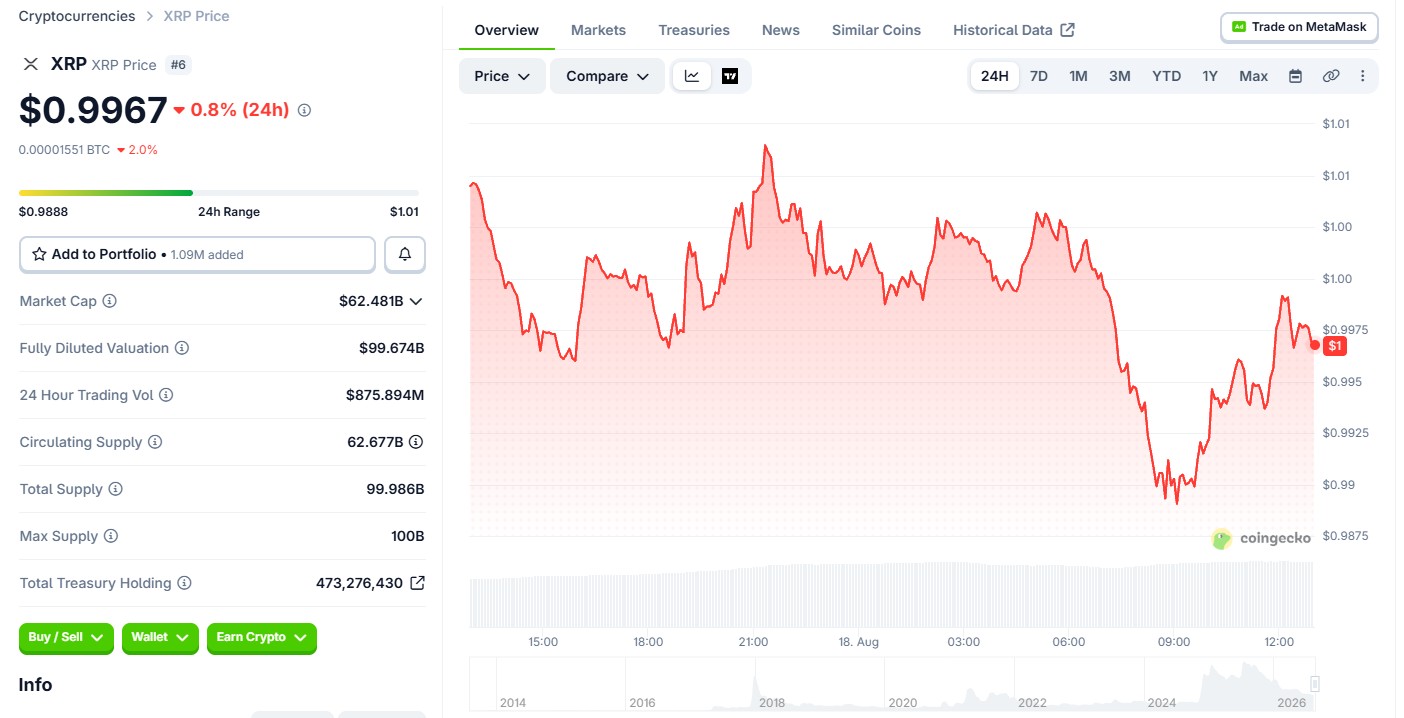
Task: Show 24 Hour Trading Vol info icon
Action: tap(166, 395)
